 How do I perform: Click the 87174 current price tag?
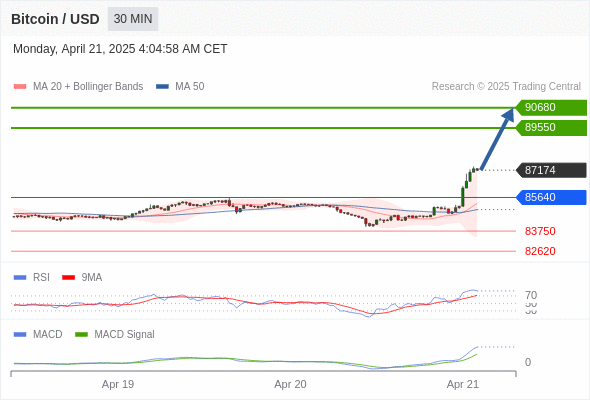tap(551, 170)
